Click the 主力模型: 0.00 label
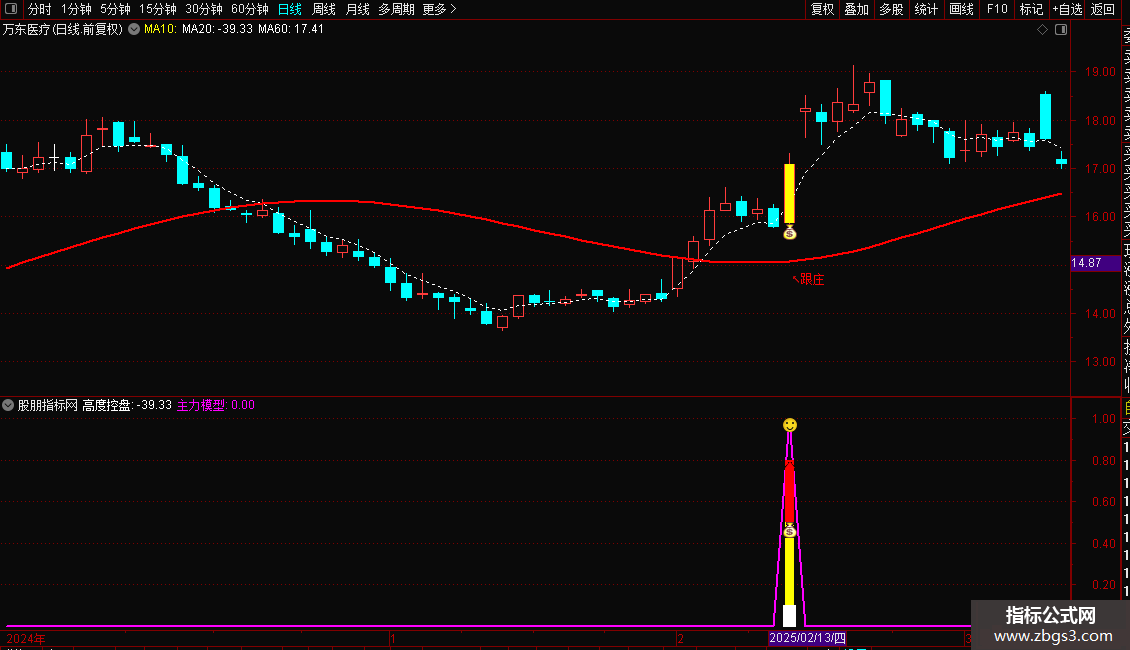The image size is (1130, 650). 215,405
